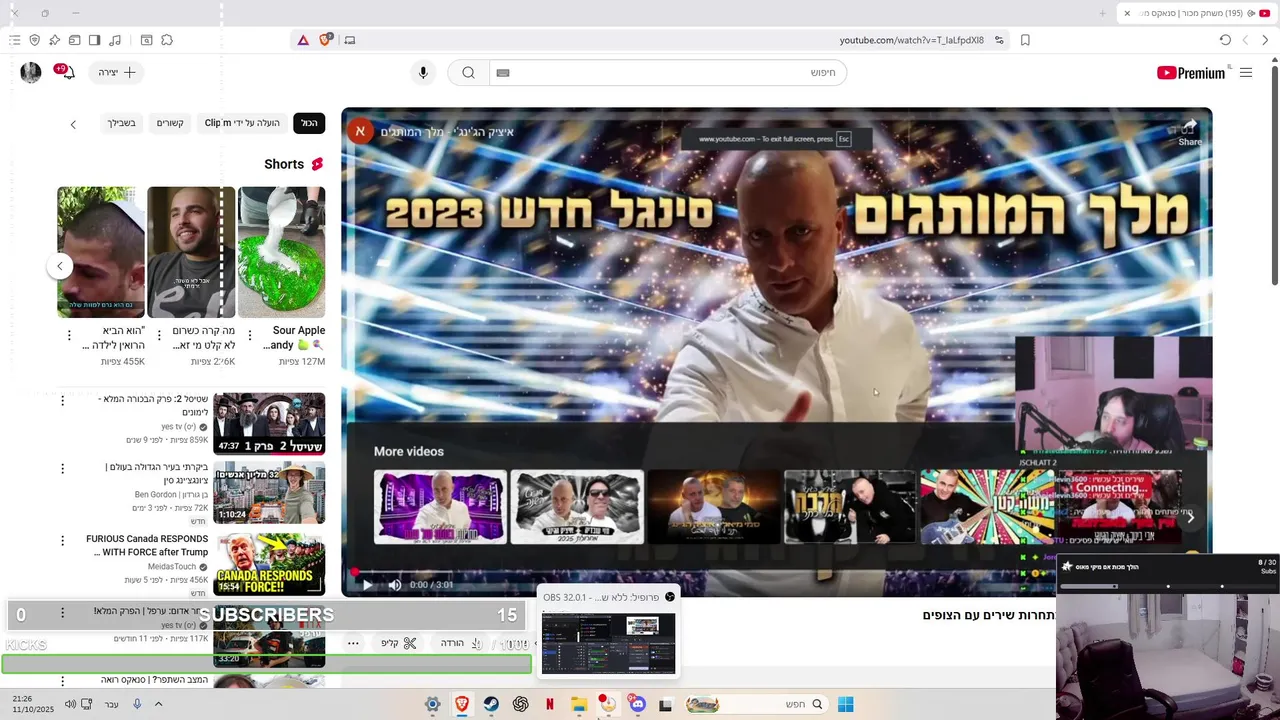
Task: Close the YouTube tab
Action: click(1127, 13)
